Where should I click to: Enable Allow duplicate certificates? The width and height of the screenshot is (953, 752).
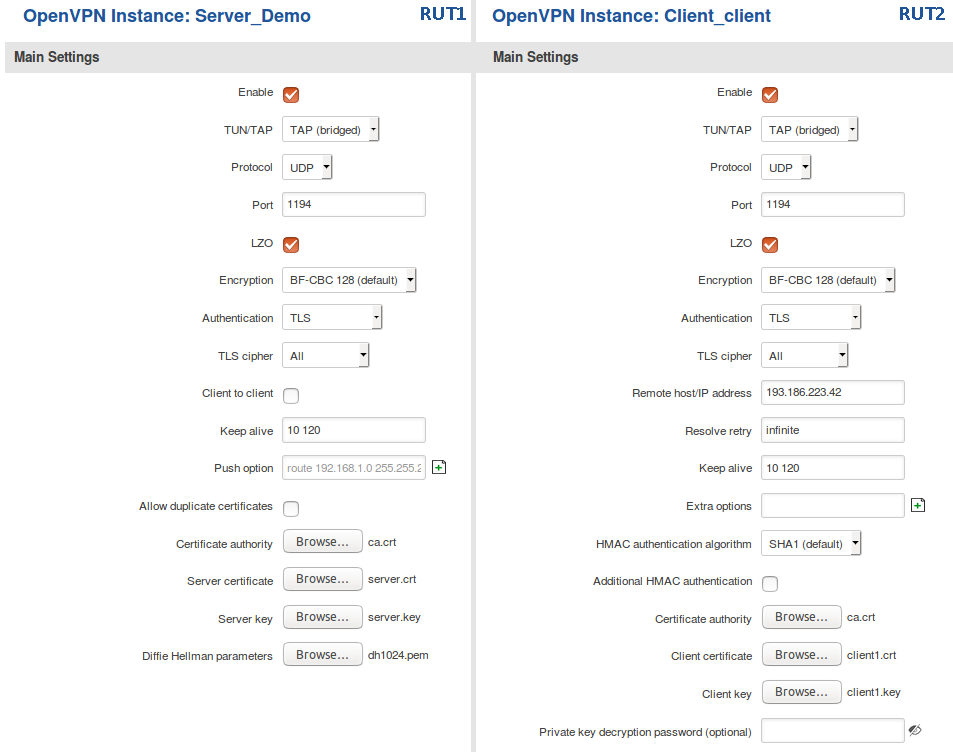(291, 508)
